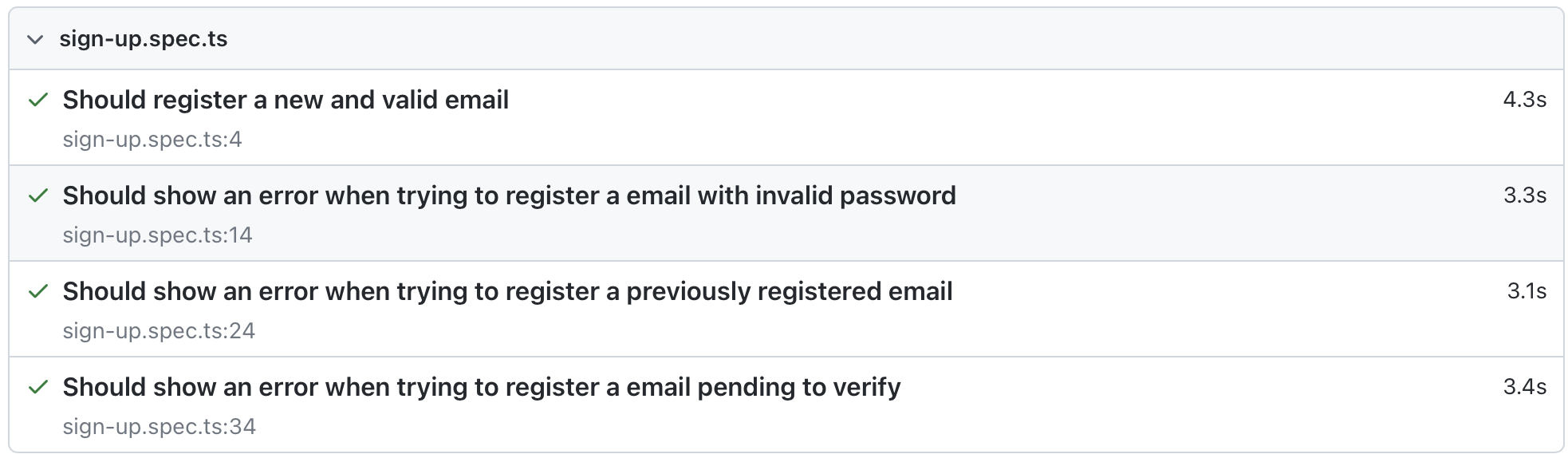1568x458 pixels.
Task: Click the sign-up.spec.ts:4 location label
Action: click(x=152, y=140)
